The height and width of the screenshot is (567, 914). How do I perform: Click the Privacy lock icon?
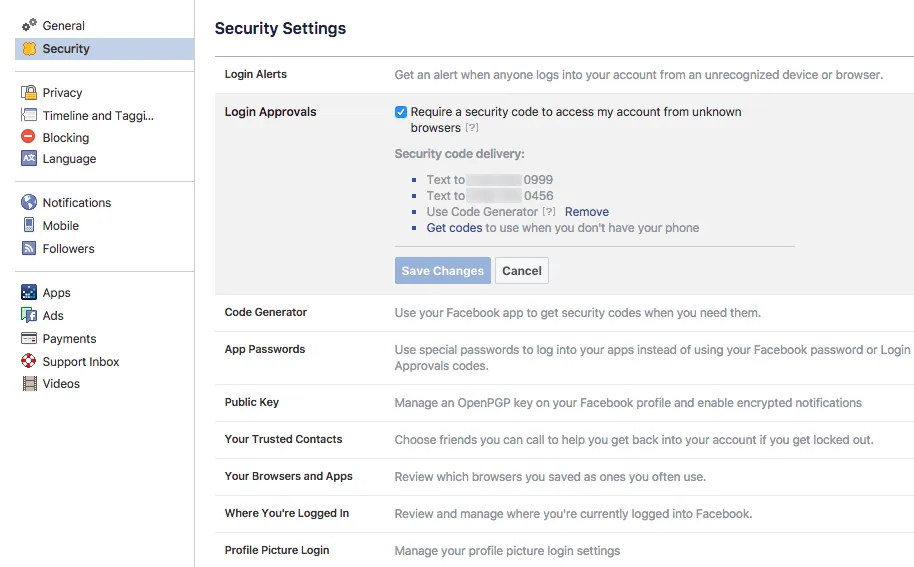pyautogui.click(x=29, y=93)
